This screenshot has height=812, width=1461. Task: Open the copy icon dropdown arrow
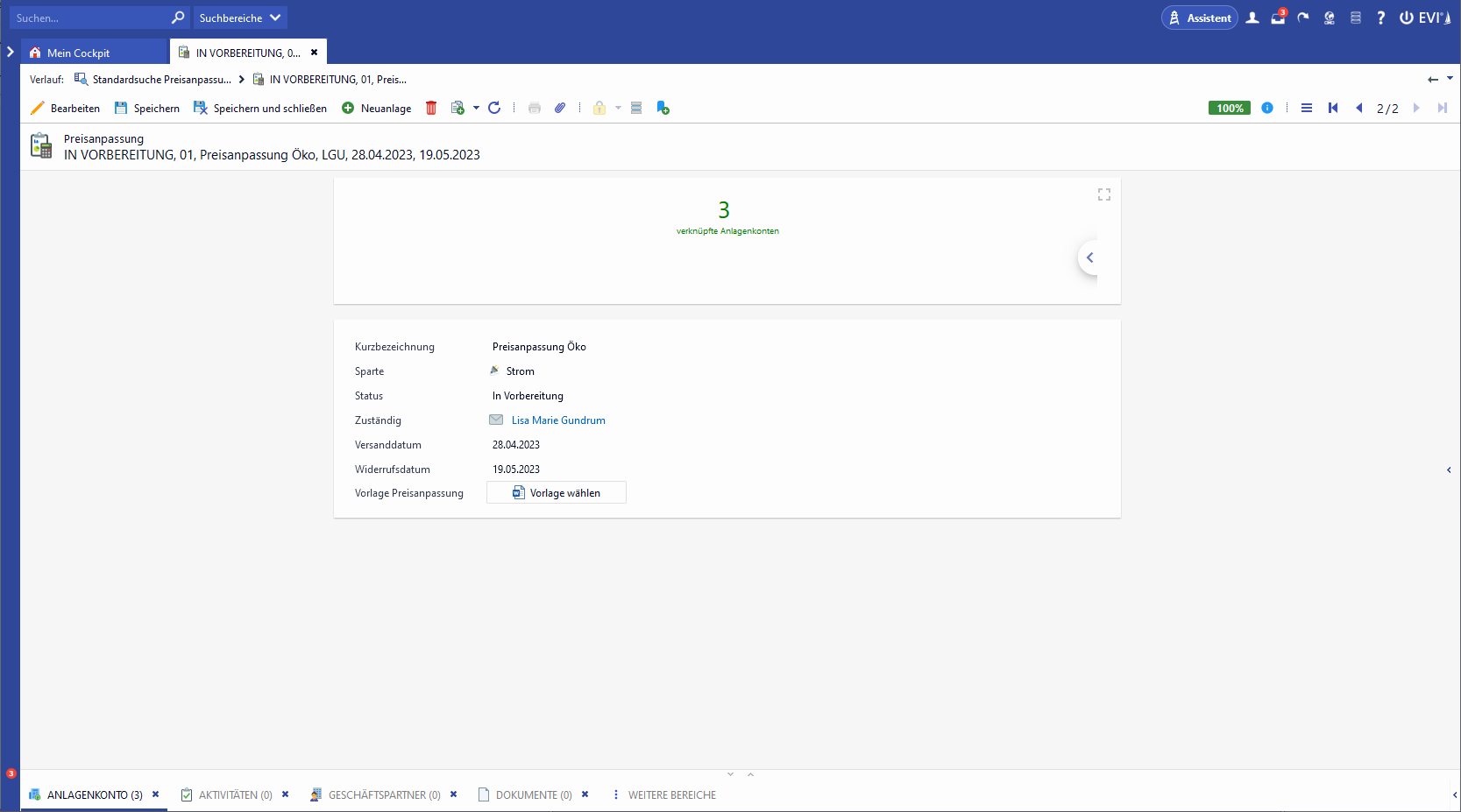(477, 108)
